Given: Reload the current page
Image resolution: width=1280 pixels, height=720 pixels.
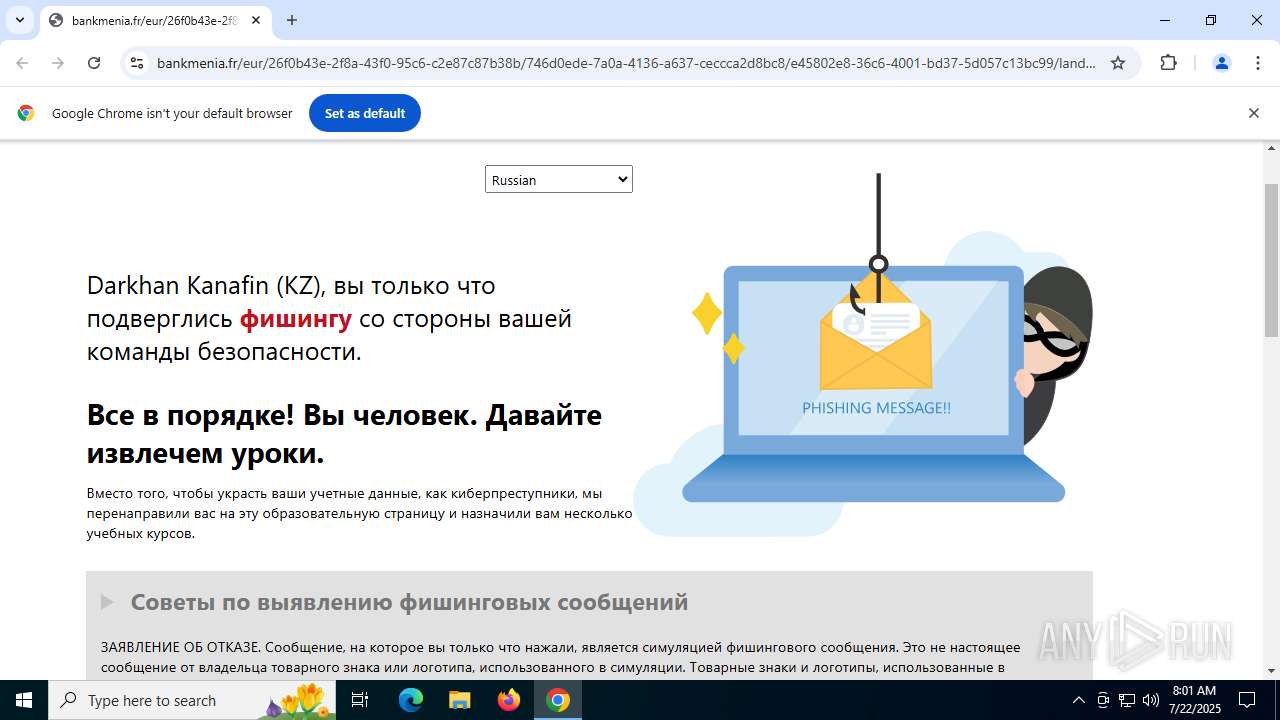Looking at the screenshot, I should point(94,63).
